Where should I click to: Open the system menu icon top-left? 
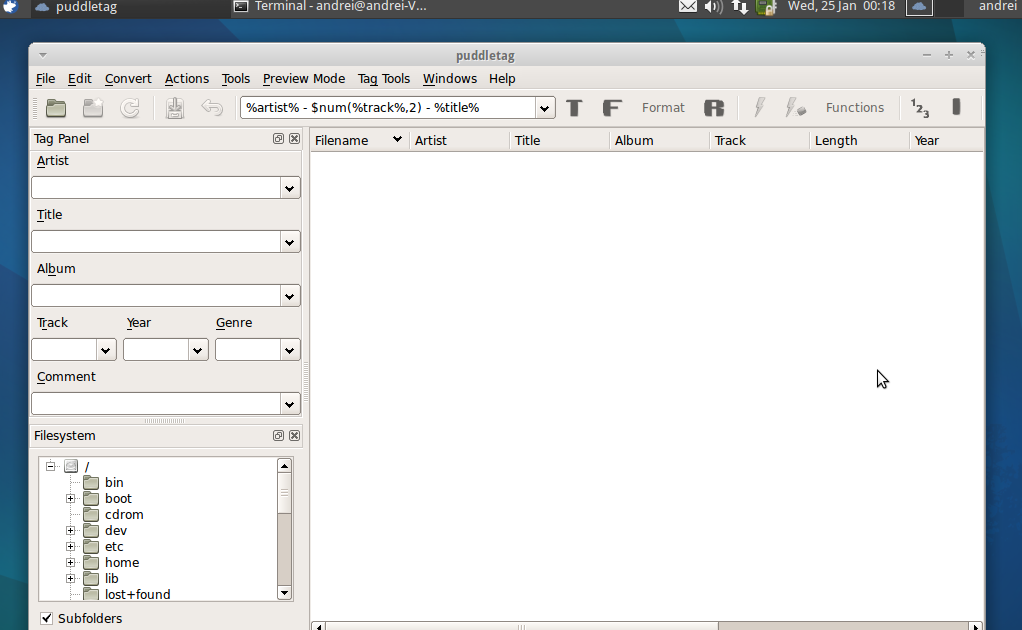[x=10, y=7]
